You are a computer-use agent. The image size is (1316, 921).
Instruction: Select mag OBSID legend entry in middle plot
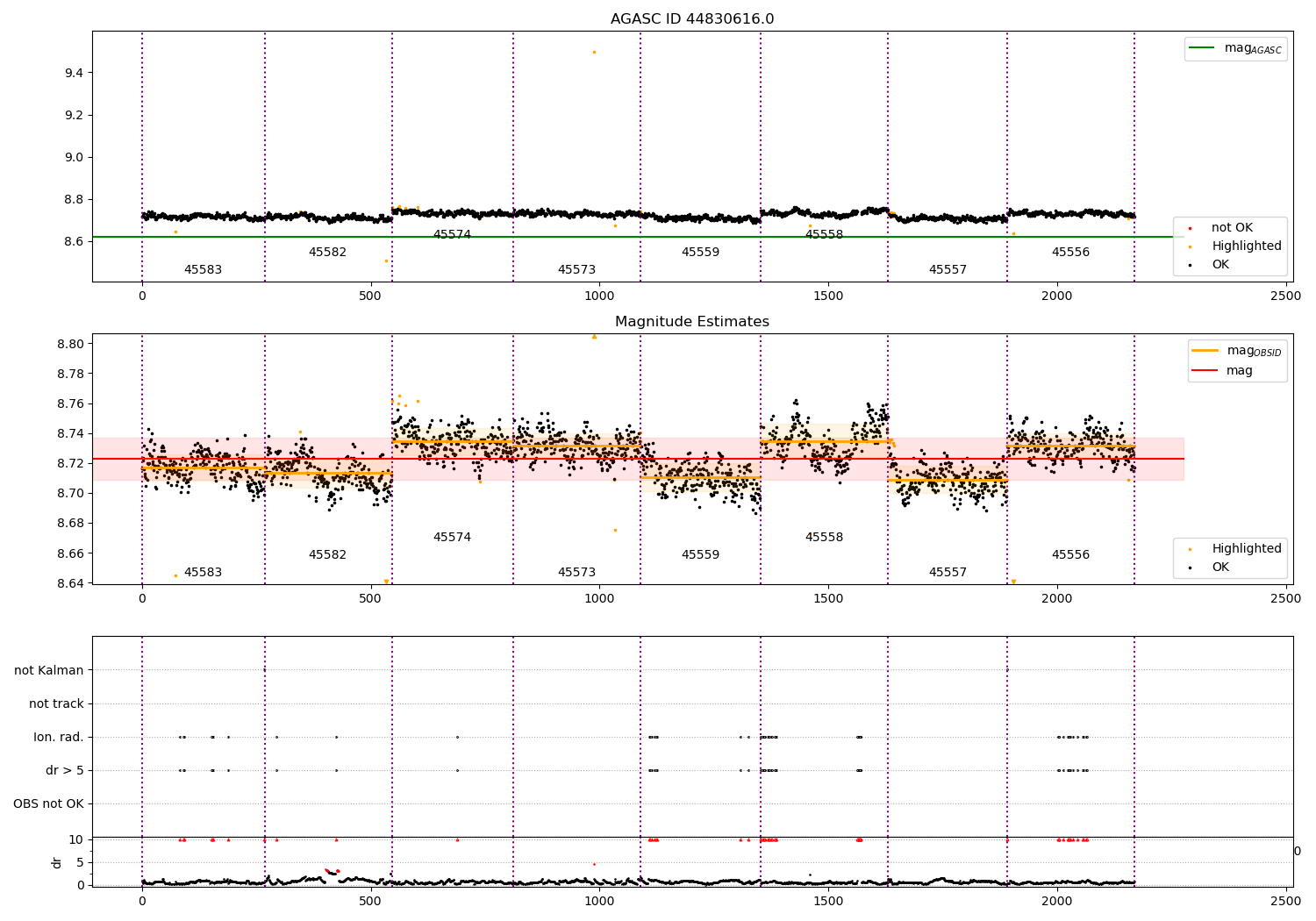pyautogui.click(x=1238, y=351)
